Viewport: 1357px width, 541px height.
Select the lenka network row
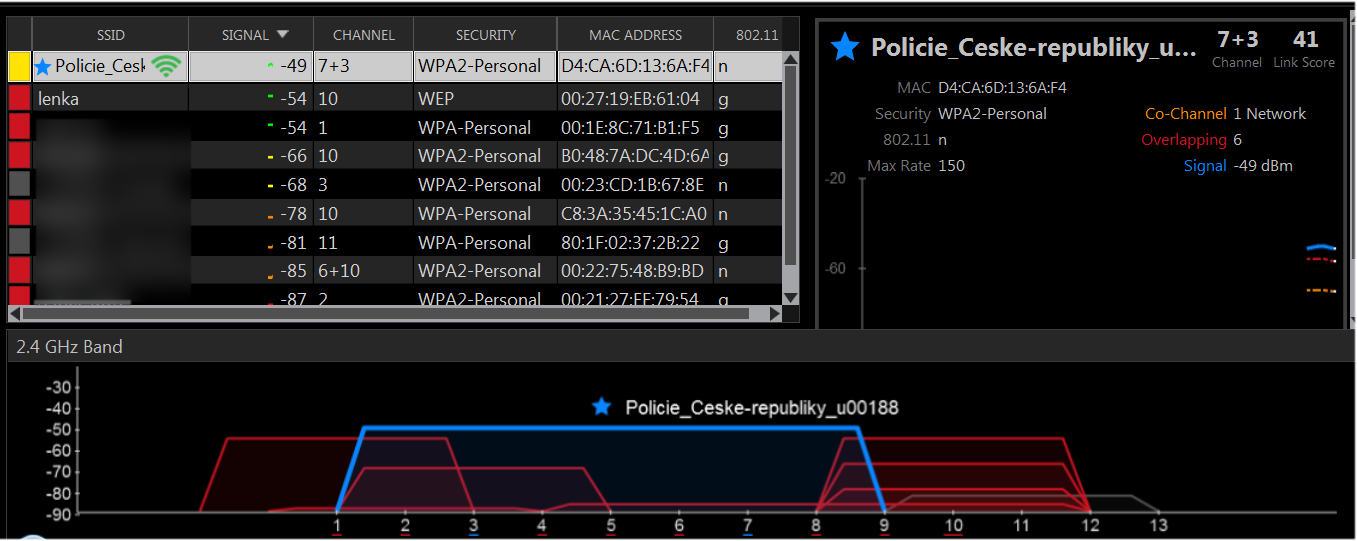coord(395,98)
